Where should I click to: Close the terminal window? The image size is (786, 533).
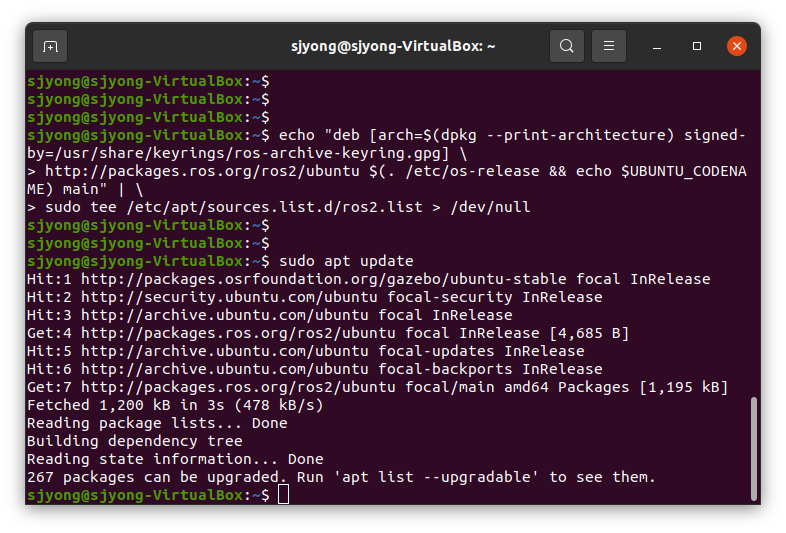point(737,46)
